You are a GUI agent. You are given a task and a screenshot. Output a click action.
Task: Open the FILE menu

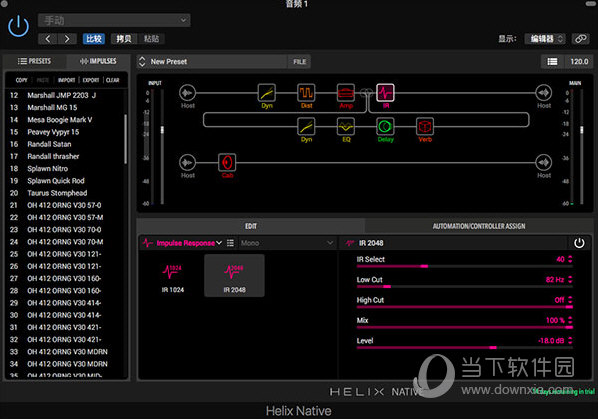tap(299, 62)
